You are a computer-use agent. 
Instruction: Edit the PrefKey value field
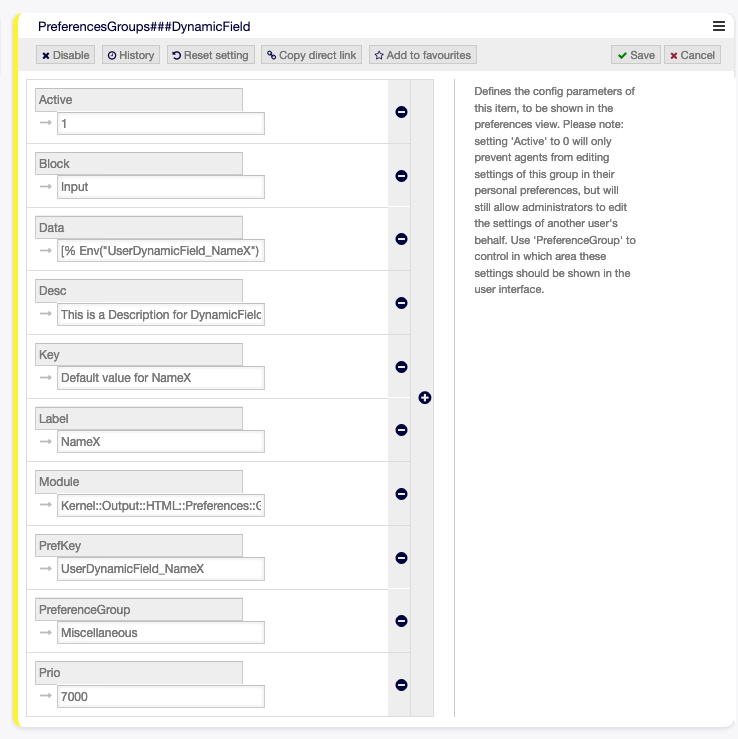[x=161, y=569]
